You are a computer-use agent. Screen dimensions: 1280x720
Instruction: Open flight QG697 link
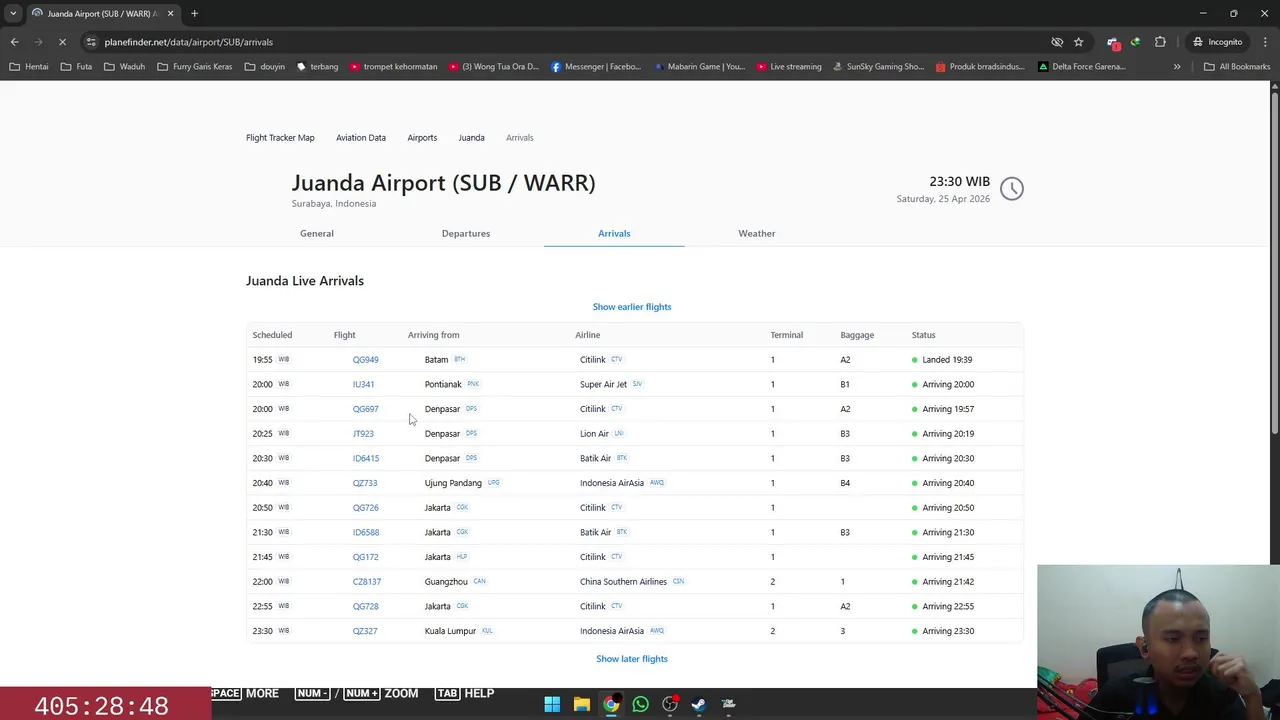pyautogui.click(x=365, y=409)
